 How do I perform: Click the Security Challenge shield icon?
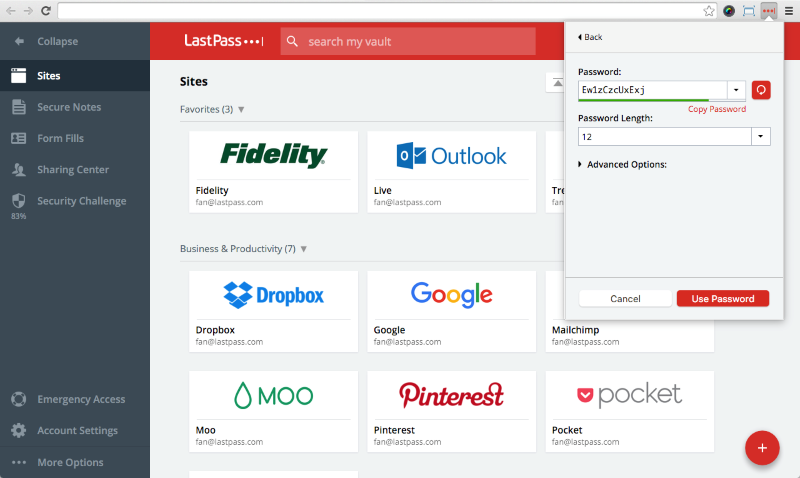tap(19, 200)
